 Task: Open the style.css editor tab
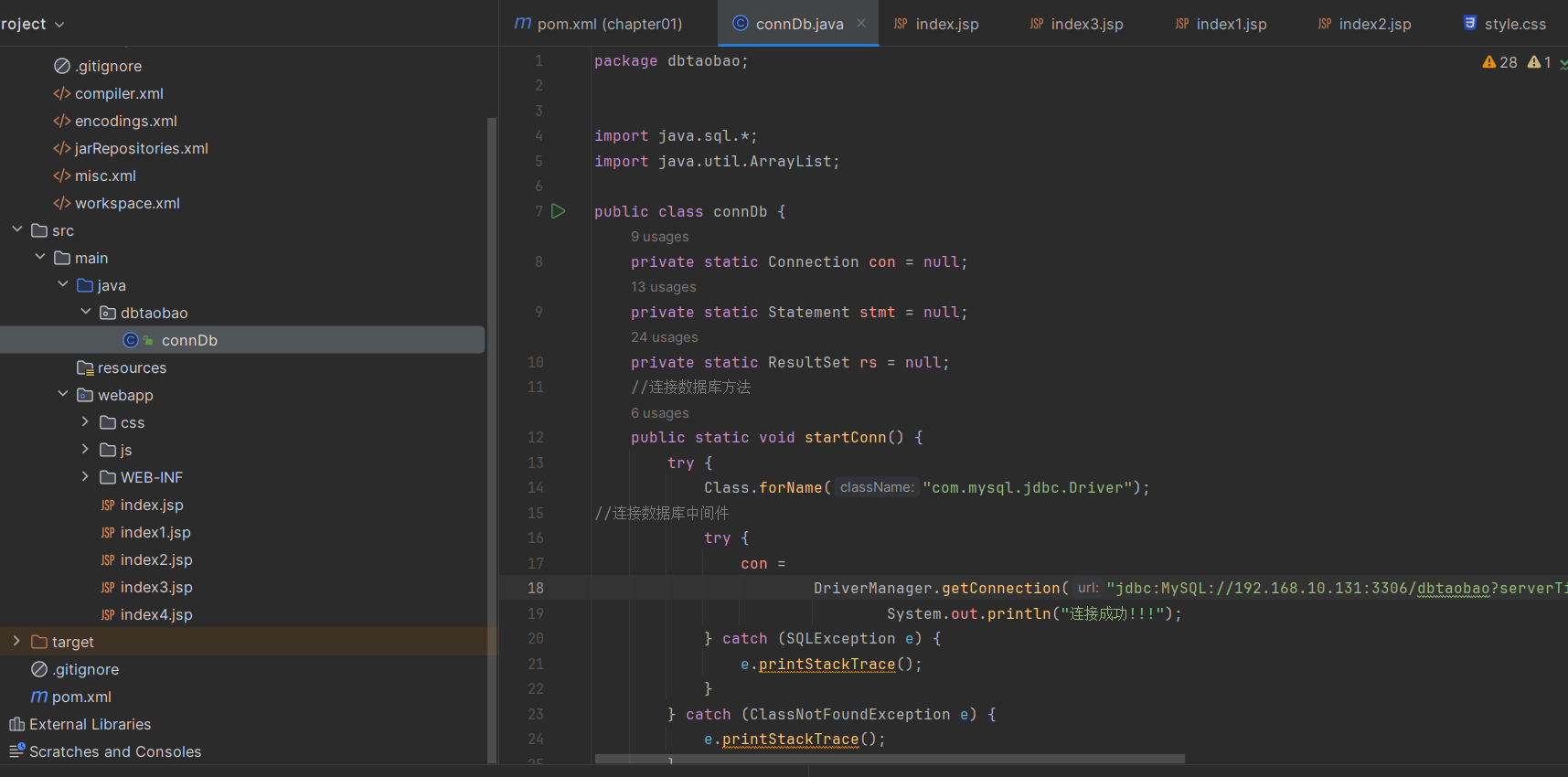1504,24
